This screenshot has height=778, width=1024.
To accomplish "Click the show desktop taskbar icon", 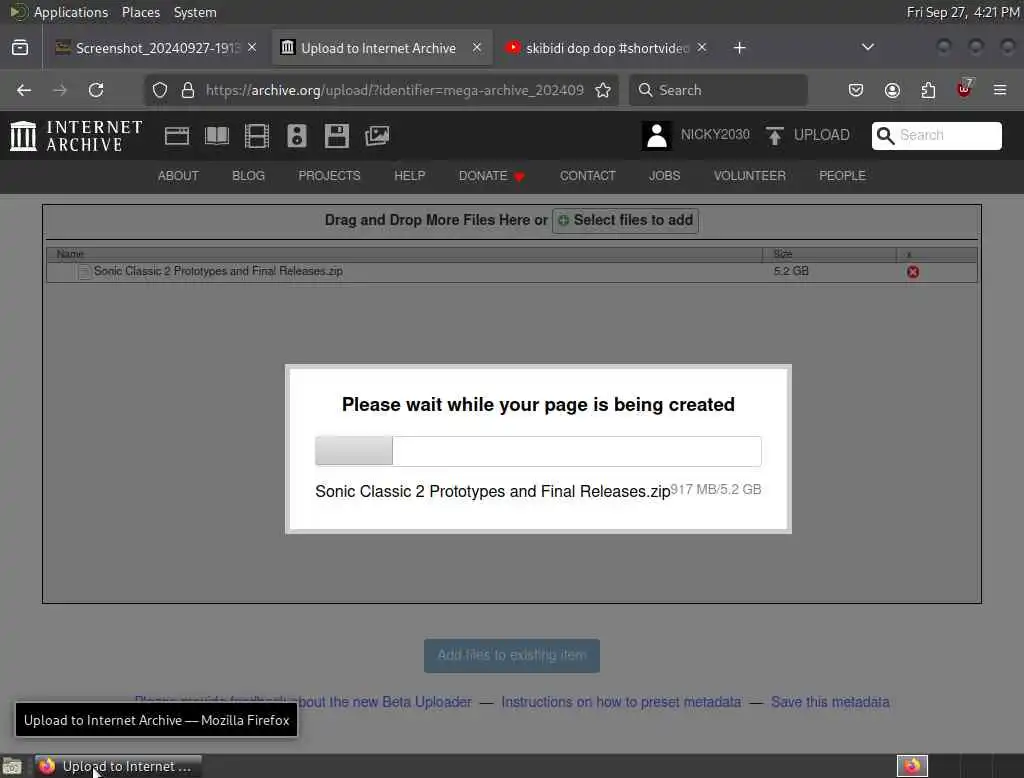I will coord(12,766).
